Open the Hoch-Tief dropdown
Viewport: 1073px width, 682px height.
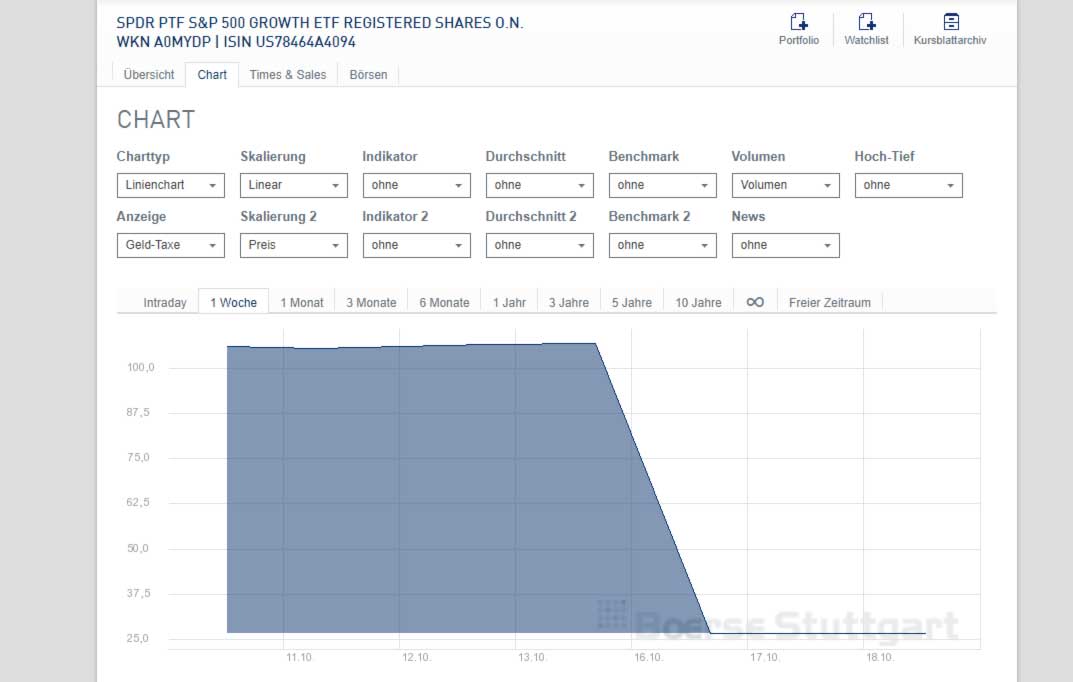(x=908, y=185)
